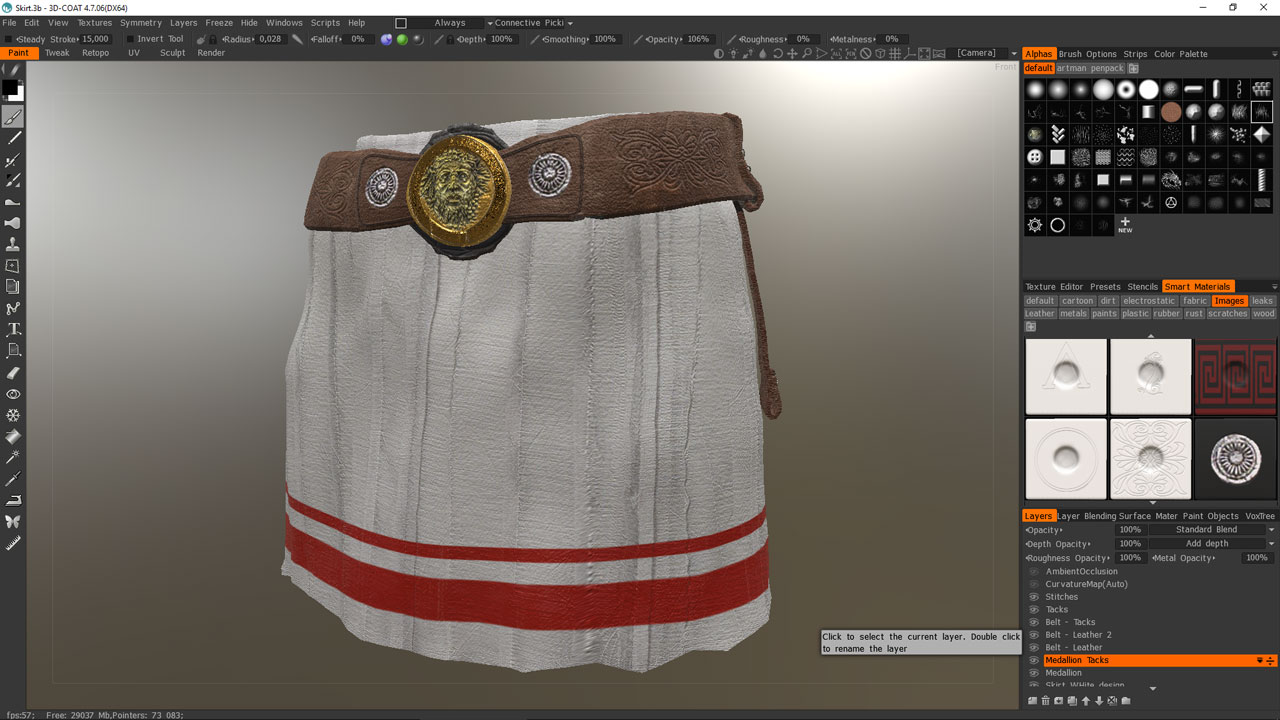The height and width of the screenshot is (720, 1280).
Task: Hide the Belt - Leather 2 layer
Action: (x=1034, y=635)
